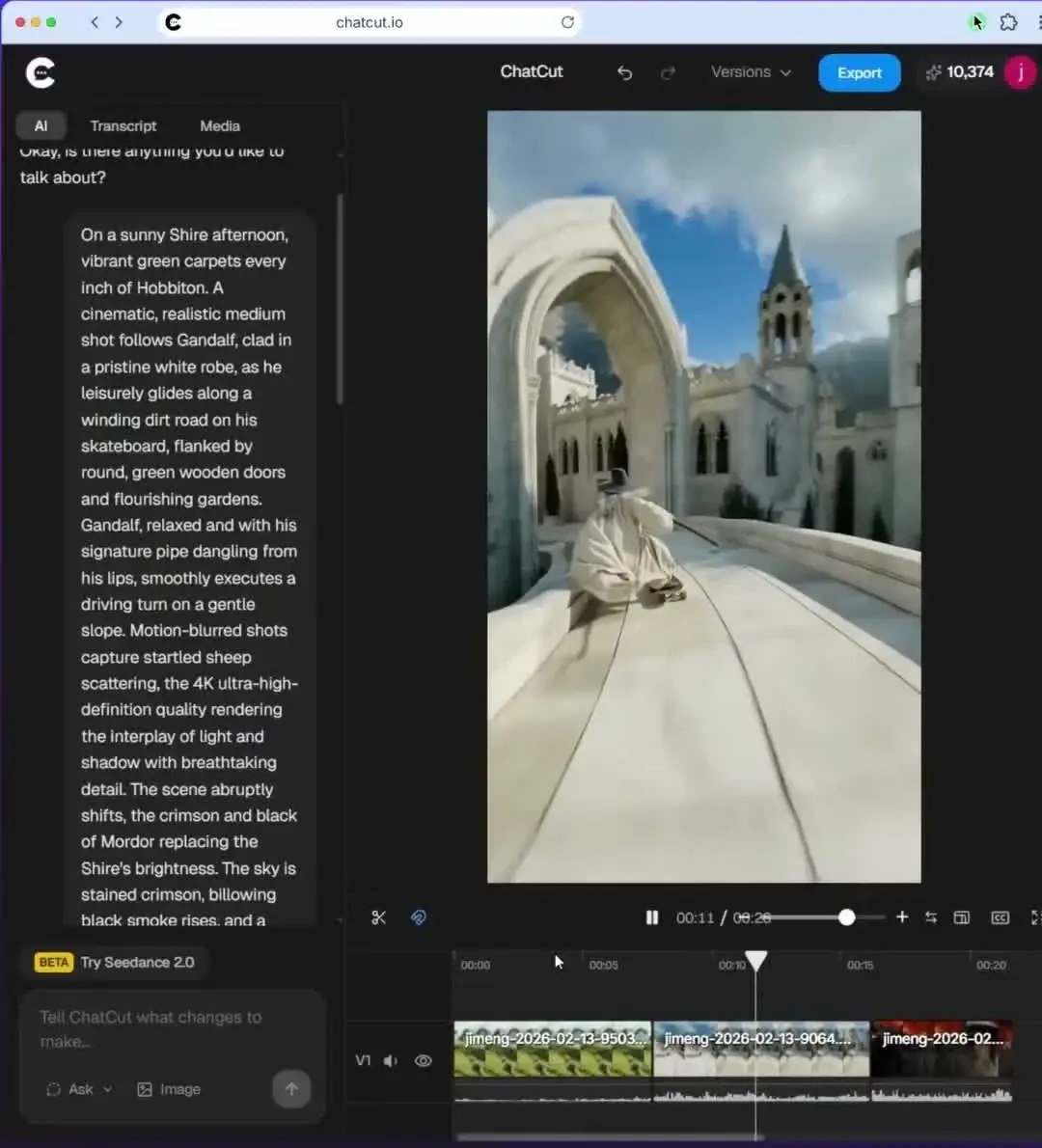
Task: Click the ChatCut project title
Action: 531,71
